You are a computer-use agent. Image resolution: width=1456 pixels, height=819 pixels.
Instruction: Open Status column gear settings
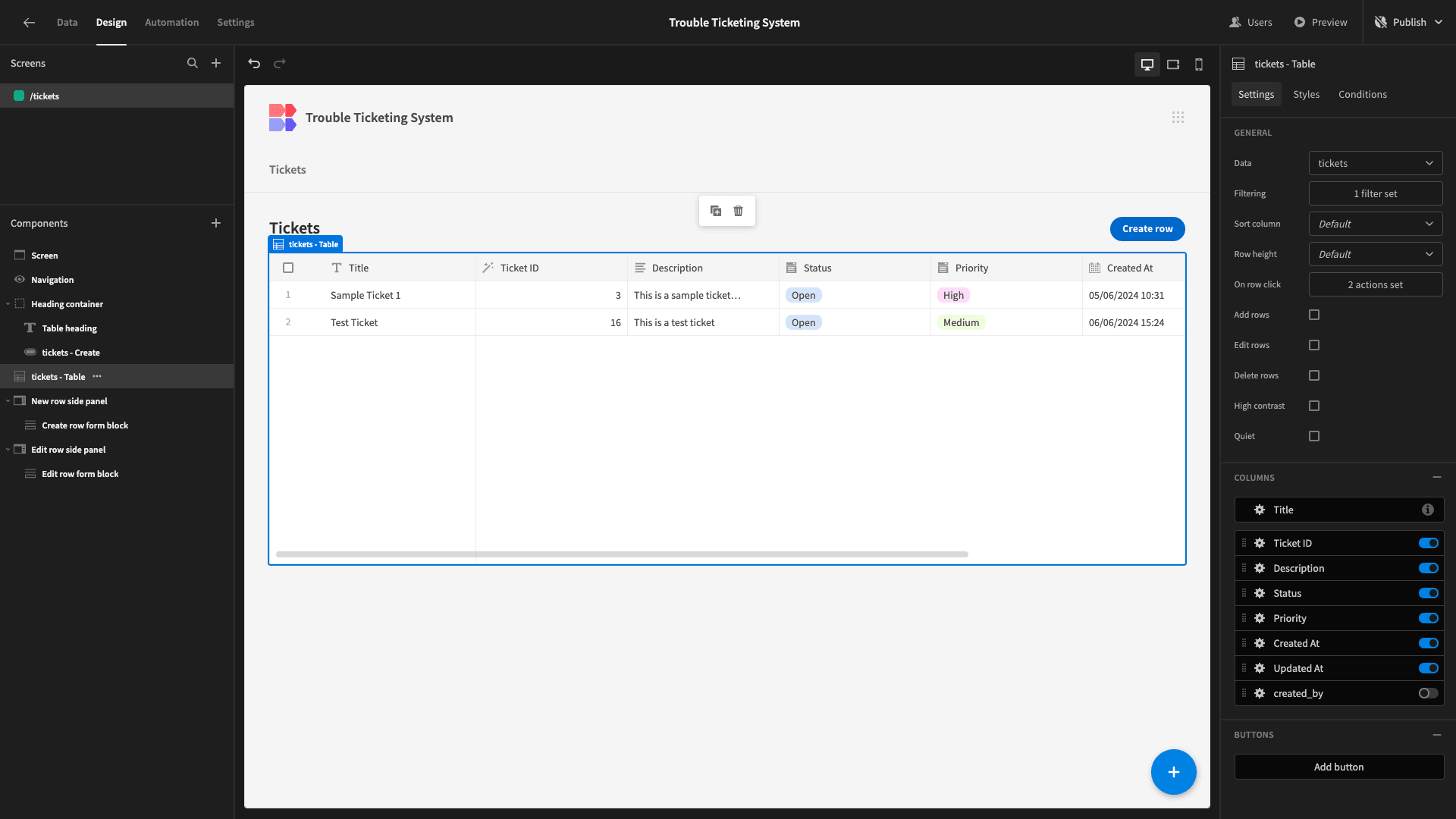(x=1260, y=594)
